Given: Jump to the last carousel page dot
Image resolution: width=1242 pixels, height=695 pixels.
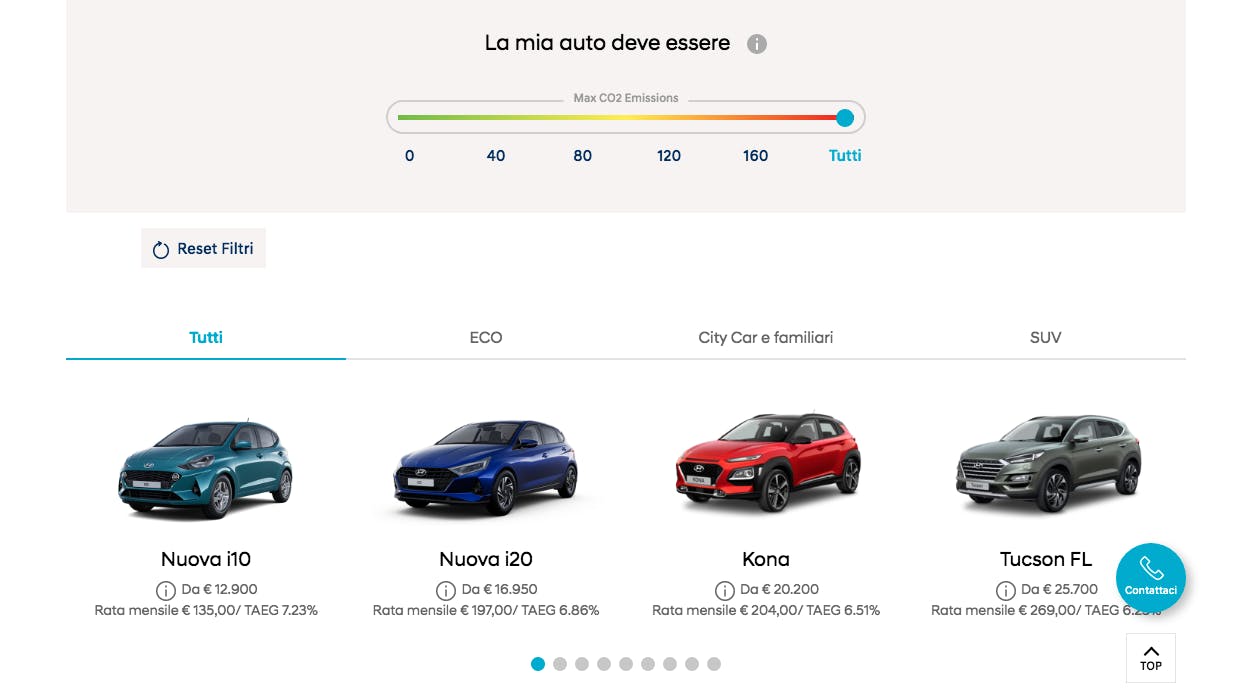Looking at the screenshot, I should click(x=714, y=664).
